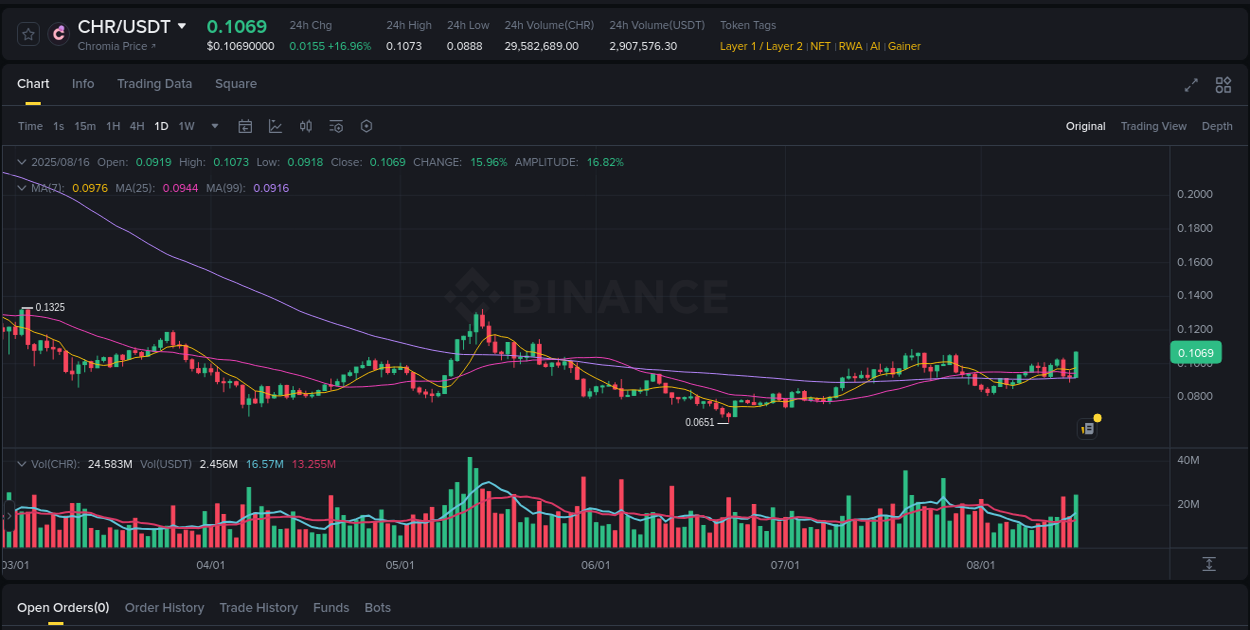
Task: Collapse the OHLC info row chevron
Action: click(22, 161)
